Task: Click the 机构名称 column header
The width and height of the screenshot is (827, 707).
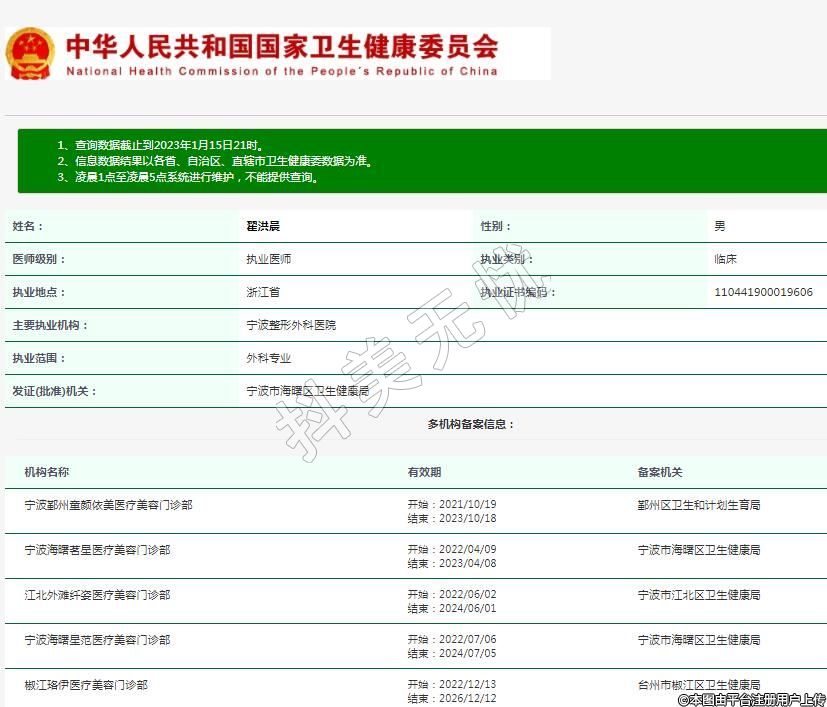Action: pos(47,472)
